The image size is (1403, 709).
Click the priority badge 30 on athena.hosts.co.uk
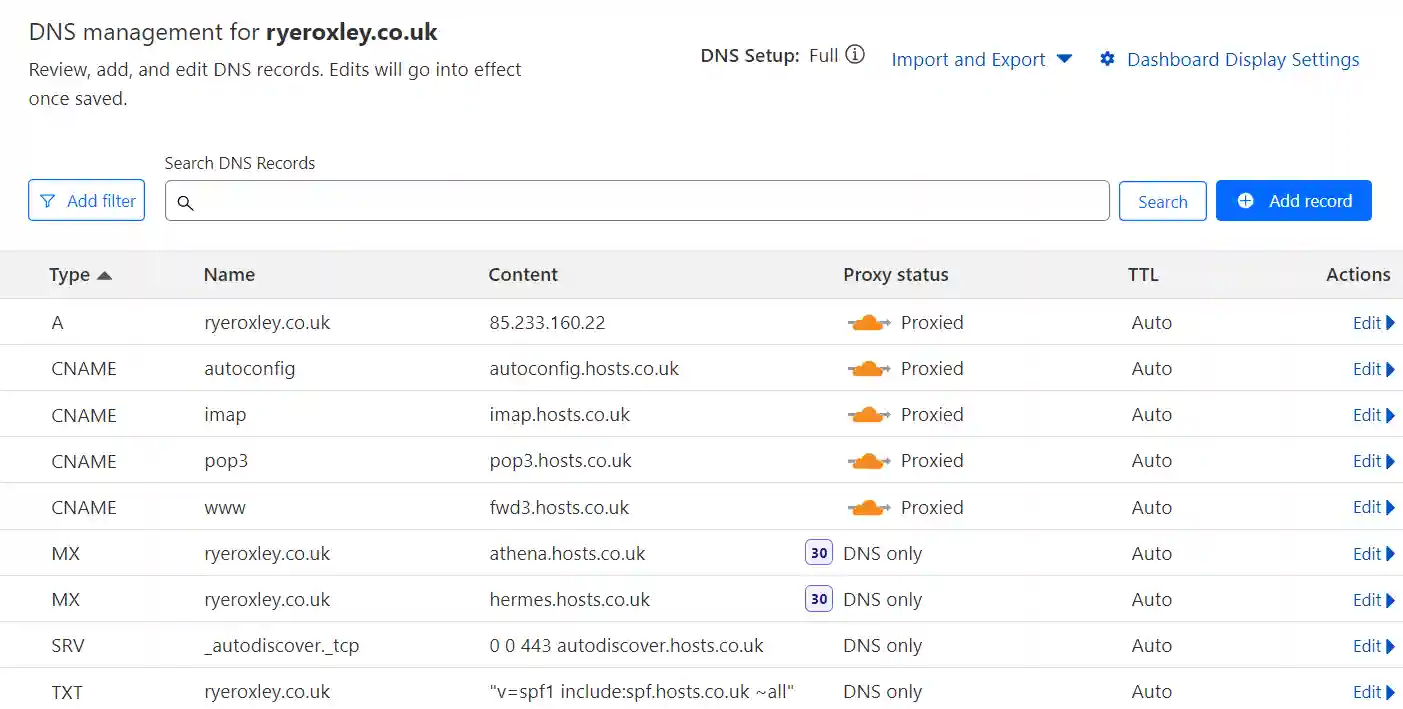[x=818, y=552]
